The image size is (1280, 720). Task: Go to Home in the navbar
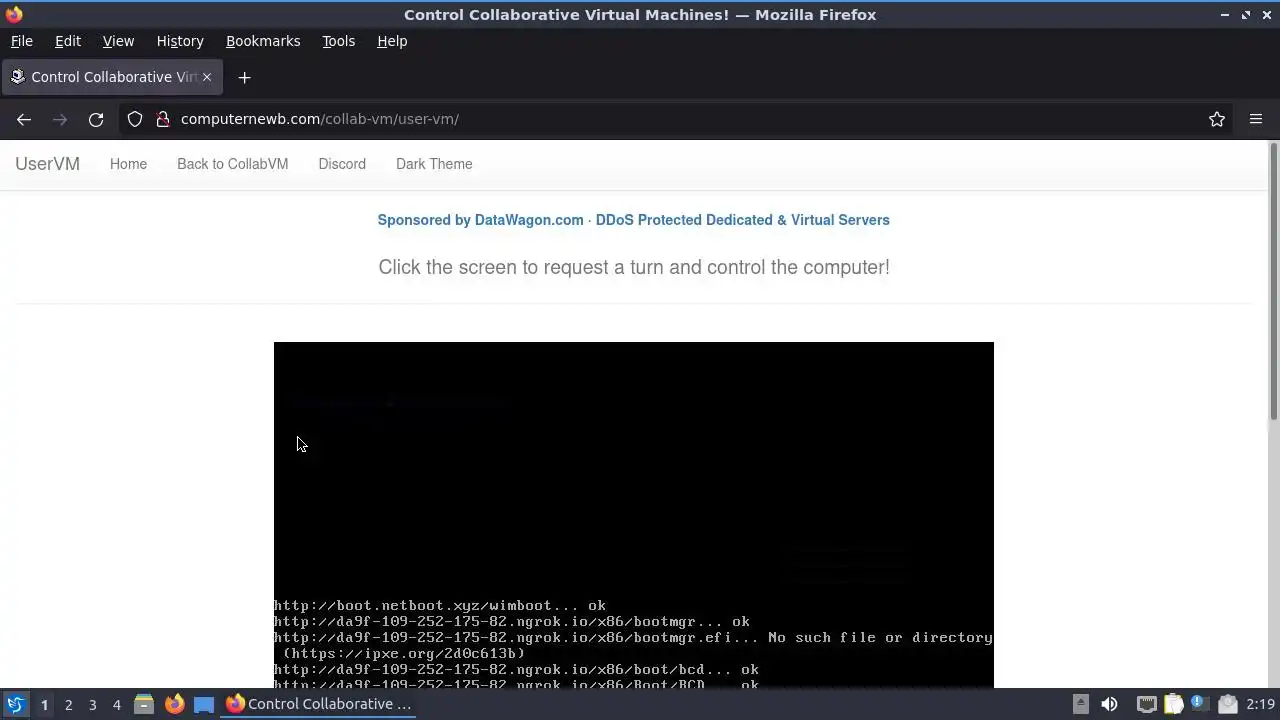128,164
